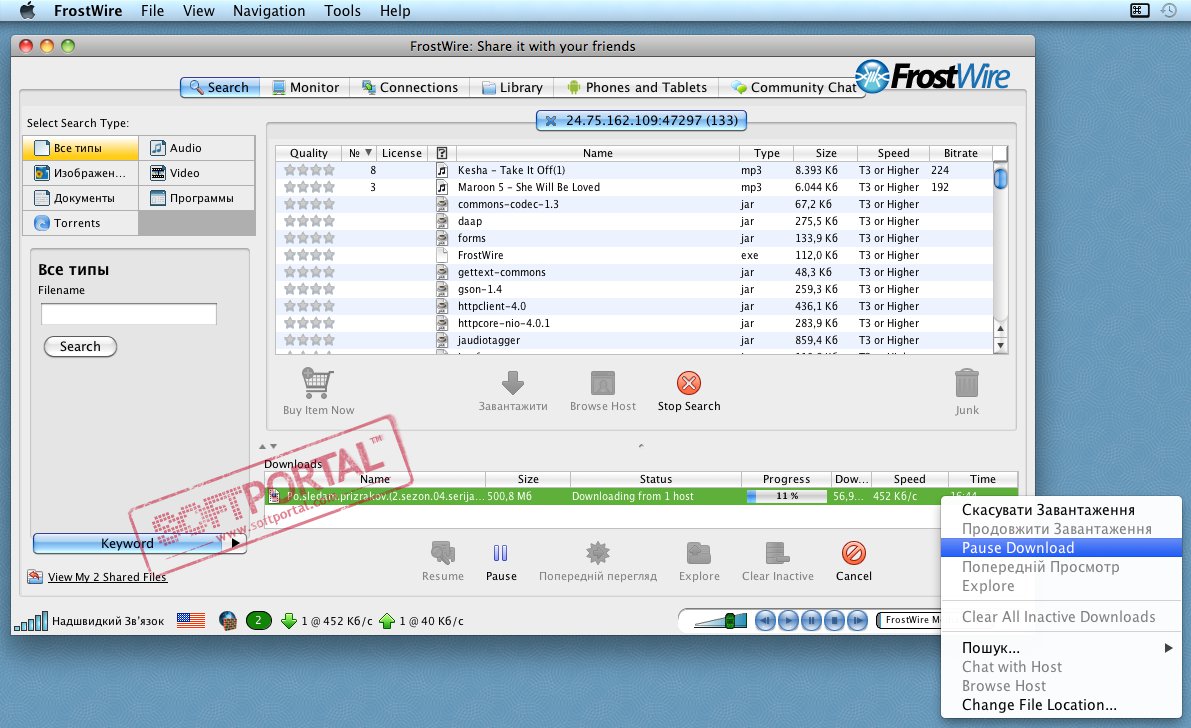The height and width of the screenshot is (728, 1191).
Task: Toggle the small panel collapse arrows above Downloads
Action: point(268,446)
